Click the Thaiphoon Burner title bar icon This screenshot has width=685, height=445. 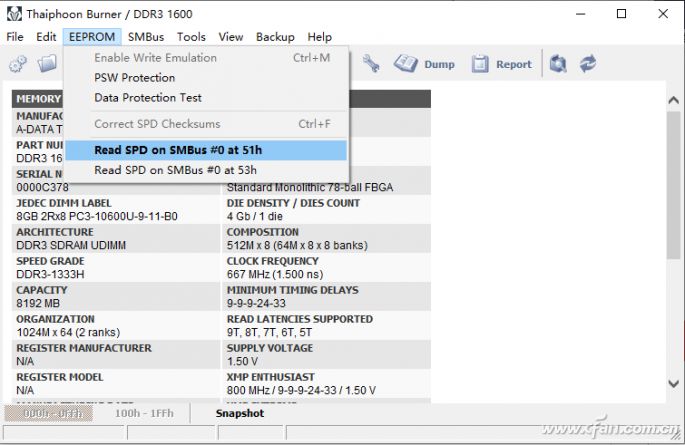pyautogui.click(x=15, y=14)
